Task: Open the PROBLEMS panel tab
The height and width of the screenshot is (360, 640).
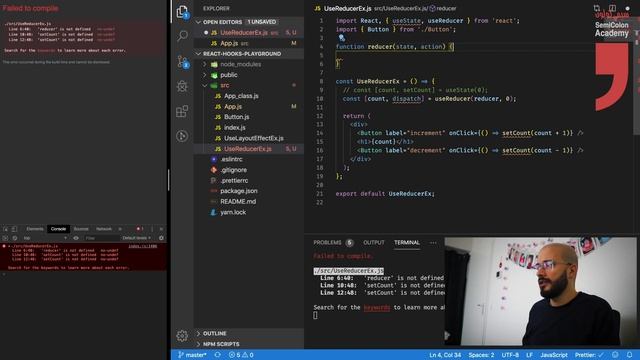Action: click(x=333, y=242)
